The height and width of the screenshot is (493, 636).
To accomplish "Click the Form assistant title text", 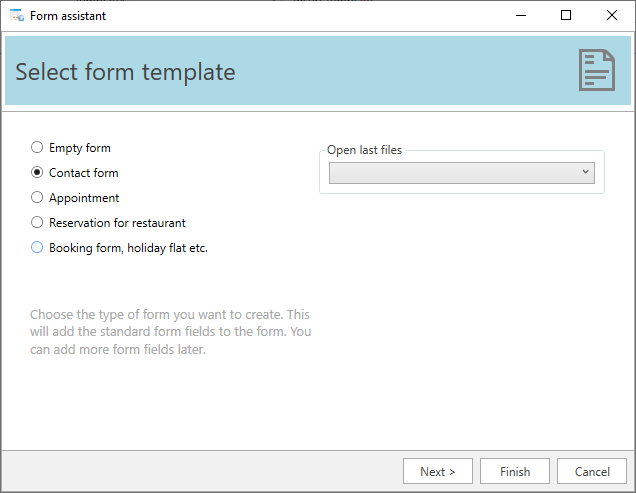I will [68, 15].
